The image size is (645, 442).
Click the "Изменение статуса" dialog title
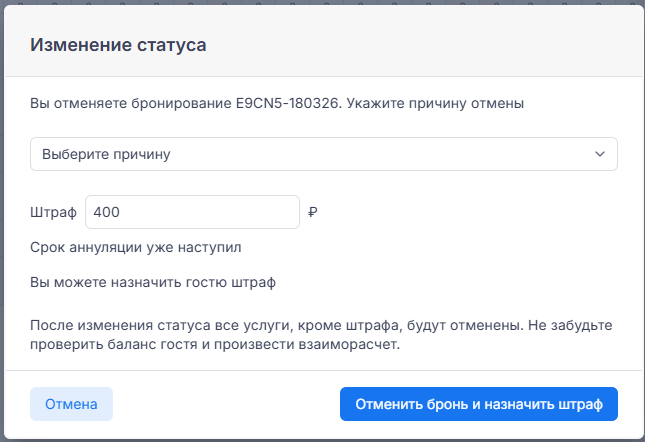tap(118, 45)
